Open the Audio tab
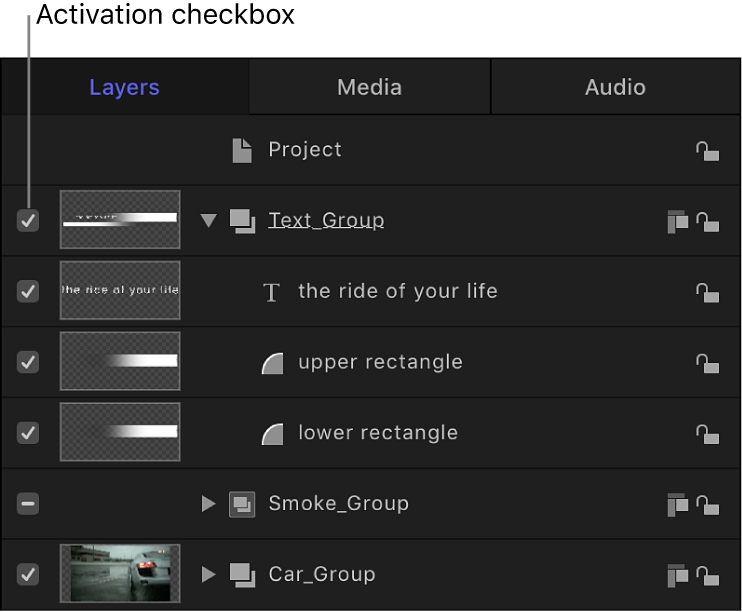This screenshot has height=612, width=742. coord(615,87)
